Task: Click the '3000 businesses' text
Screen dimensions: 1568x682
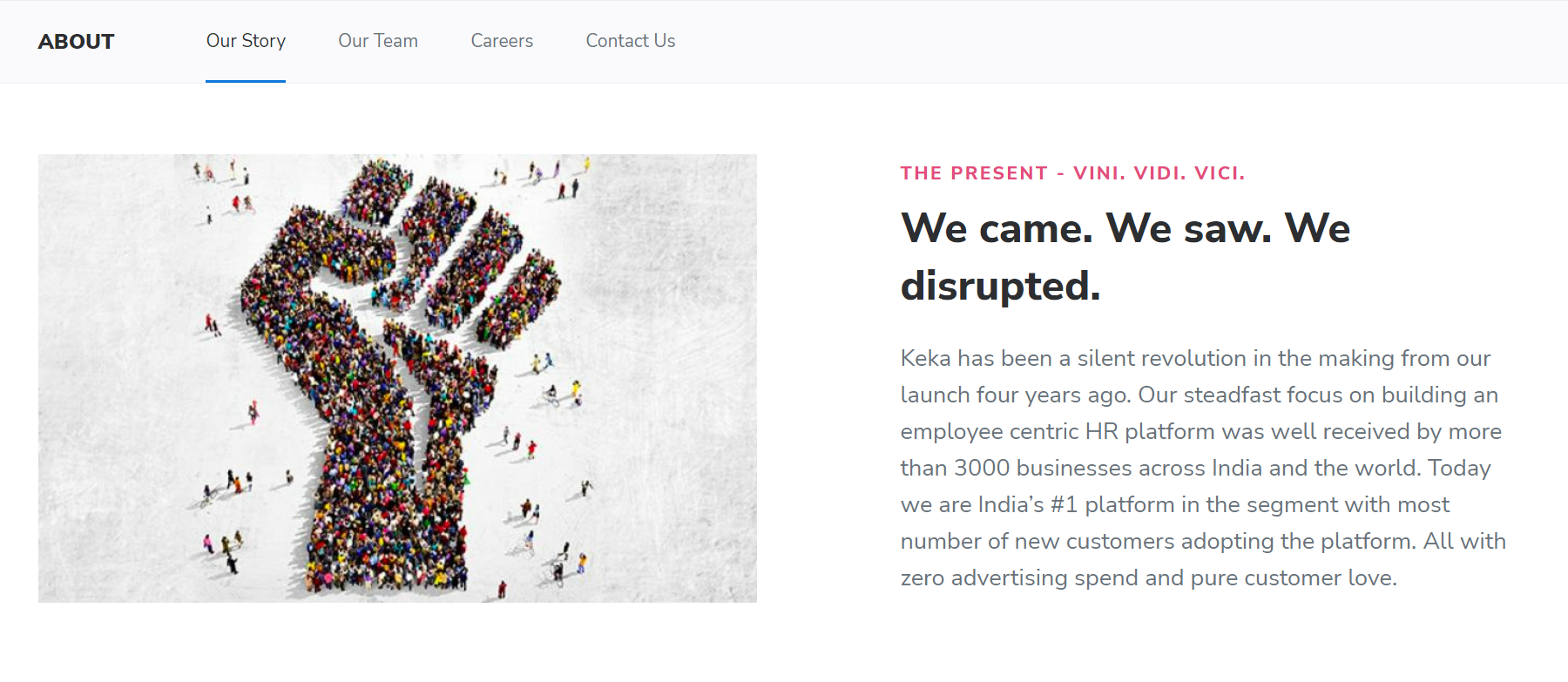Action: 1043,469
